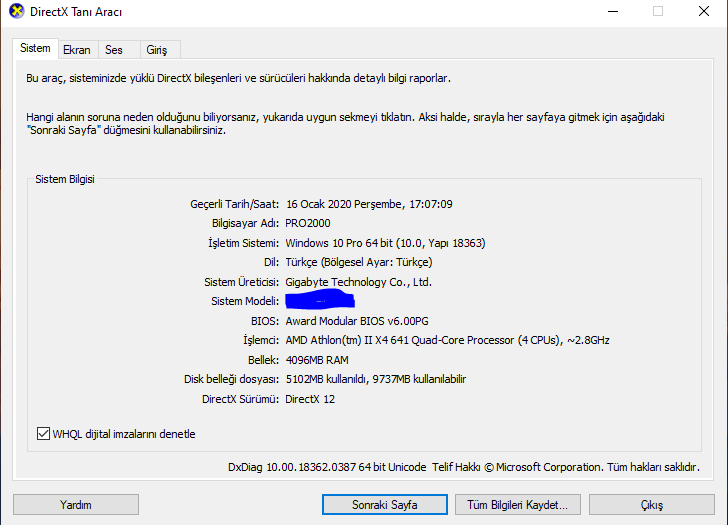The image size is (728, 525).
Task: Click Gigabyte Technology Co., Ltd. text
Action: [x=358, y=282]
